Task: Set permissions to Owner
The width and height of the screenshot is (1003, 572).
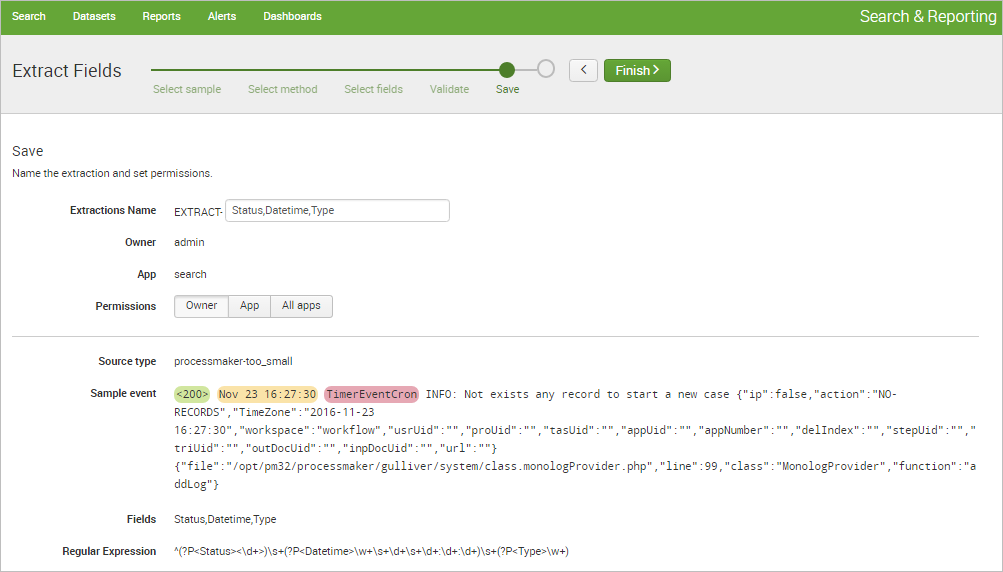Action: 201,306
